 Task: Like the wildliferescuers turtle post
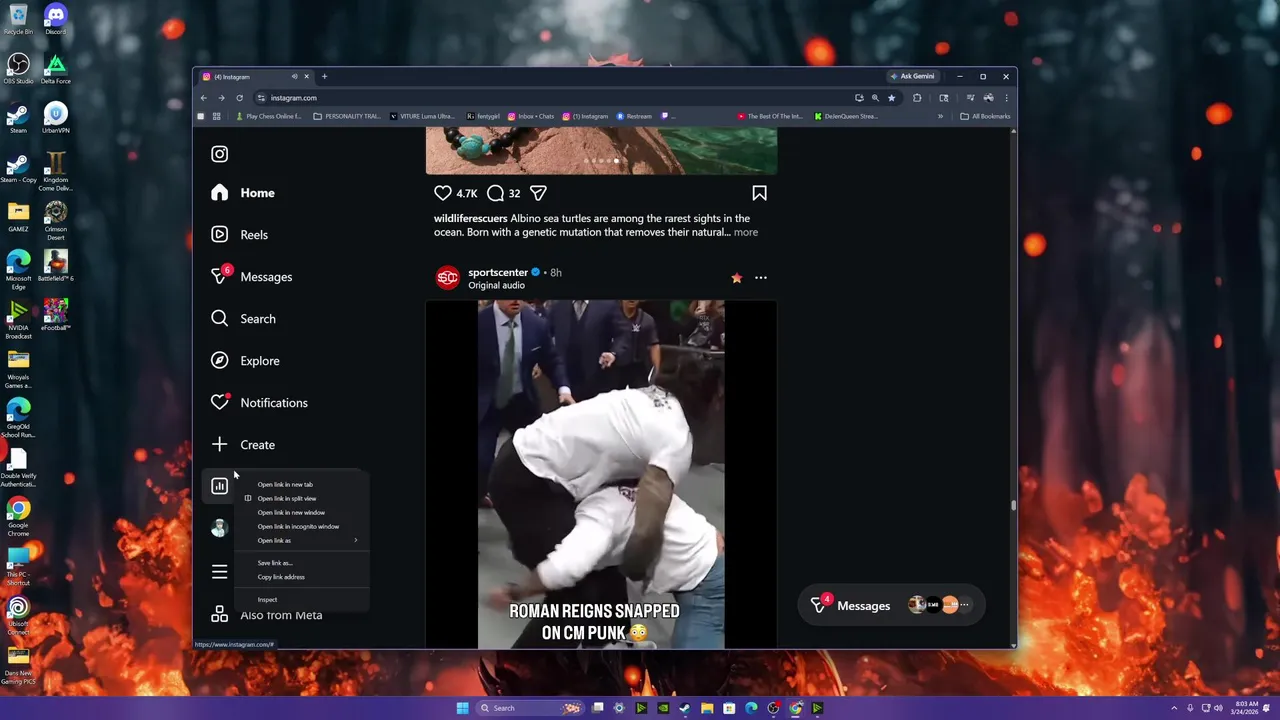pyautogui.click(x=443, y=193)
